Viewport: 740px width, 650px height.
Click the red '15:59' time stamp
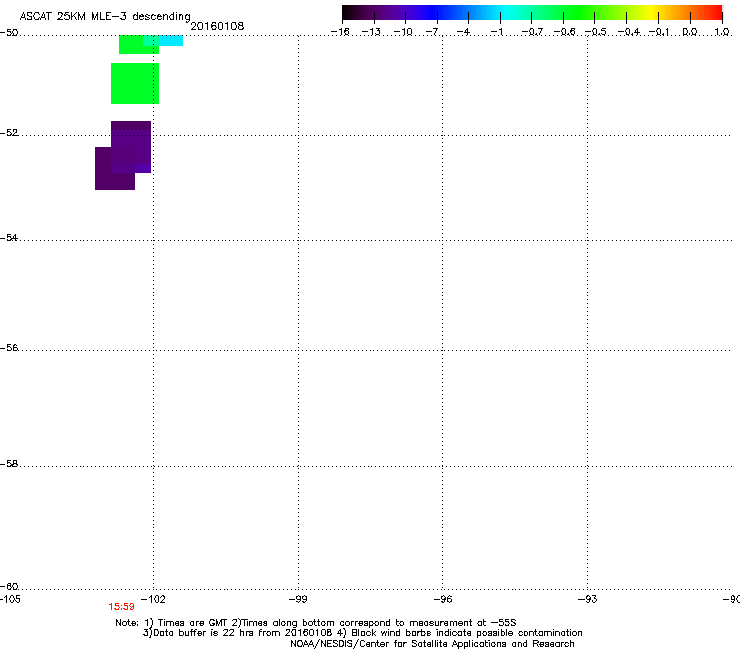click(x=121, y=607)
